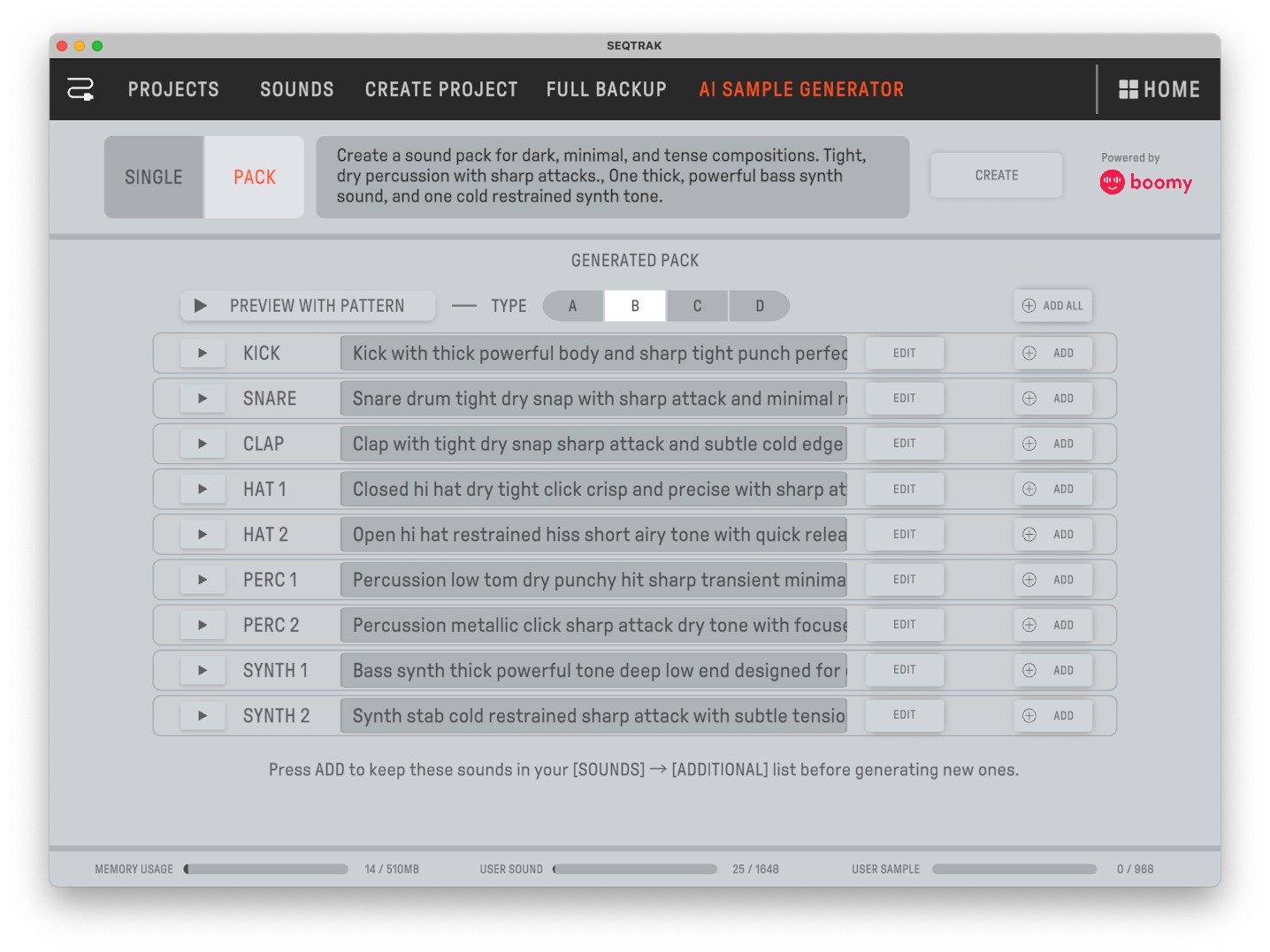Viewport: 1270px width, 952px height.
Task: Preview the HAT 2 sound
Action: pyautogui.click(x=203, y=535)
